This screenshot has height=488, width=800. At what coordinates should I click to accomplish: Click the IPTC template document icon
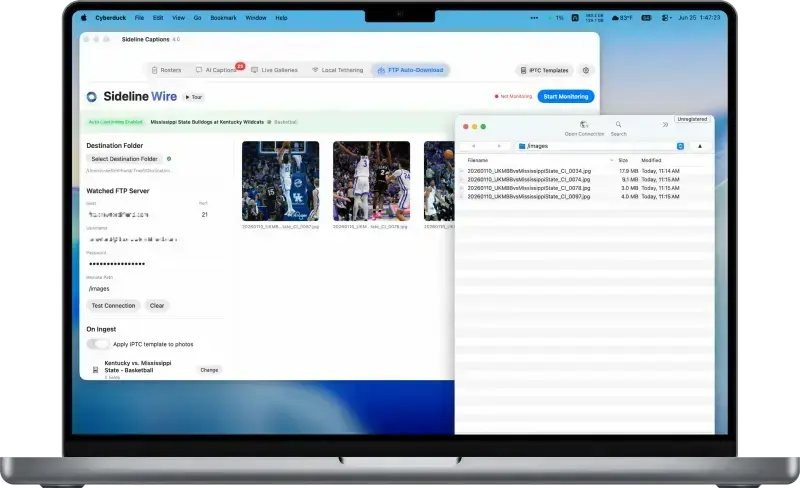(95, 370)
